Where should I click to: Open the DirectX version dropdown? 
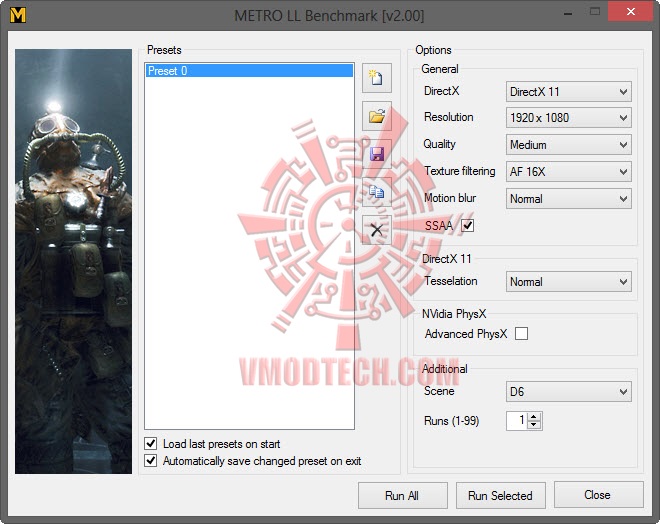pyautogui.click(x=568, y=92)
